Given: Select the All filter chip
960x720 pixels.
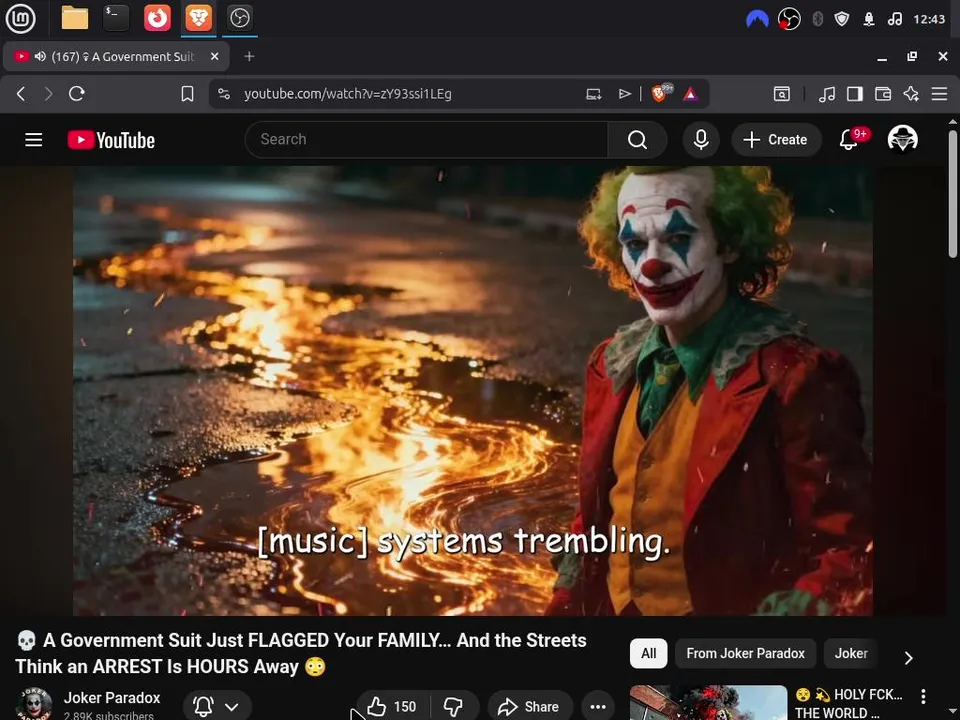Looking at the screenshot, I should coord(648,653).
